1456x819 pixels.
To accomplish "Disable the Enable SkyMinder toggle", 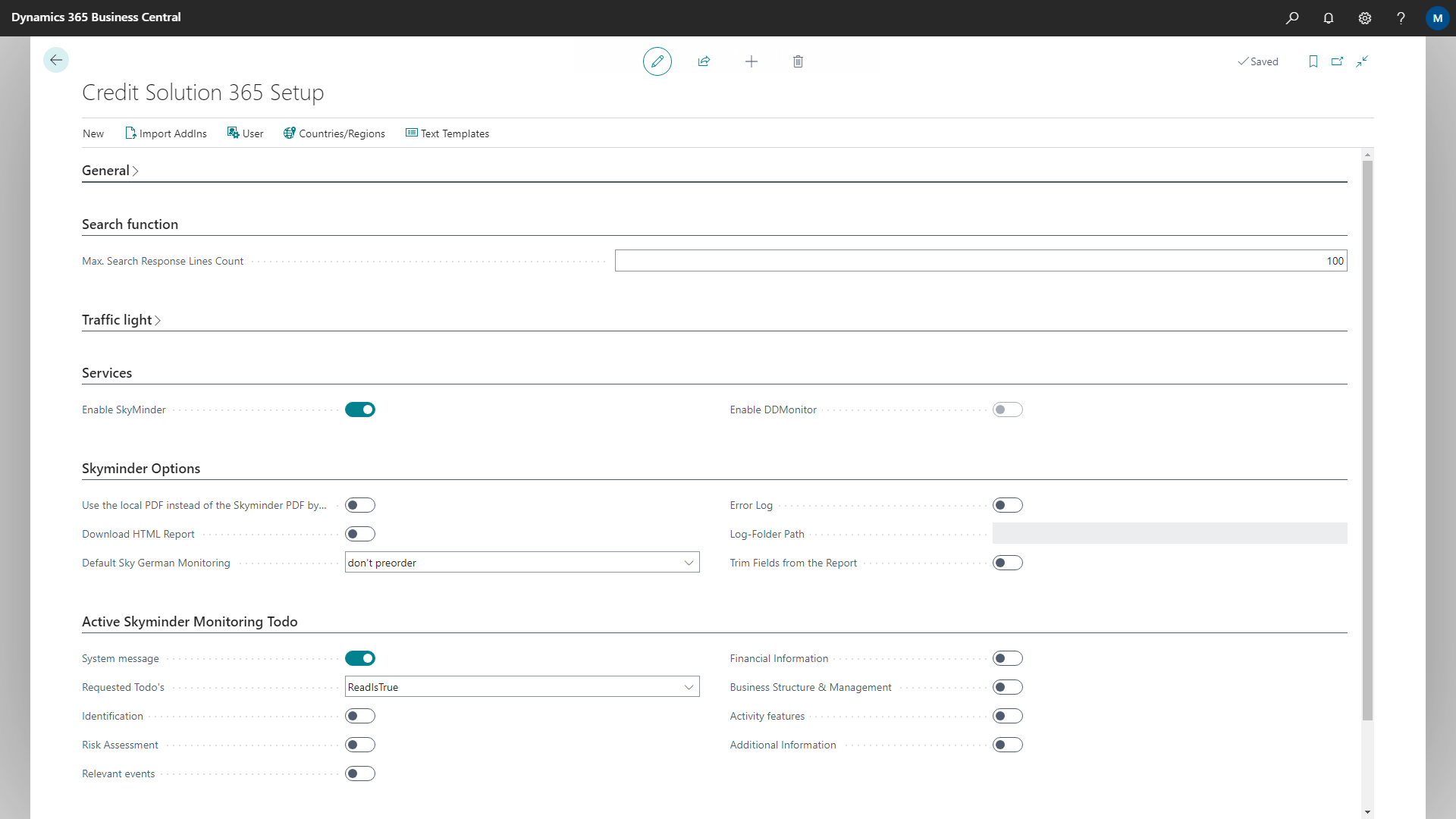I will pos(360,409).
